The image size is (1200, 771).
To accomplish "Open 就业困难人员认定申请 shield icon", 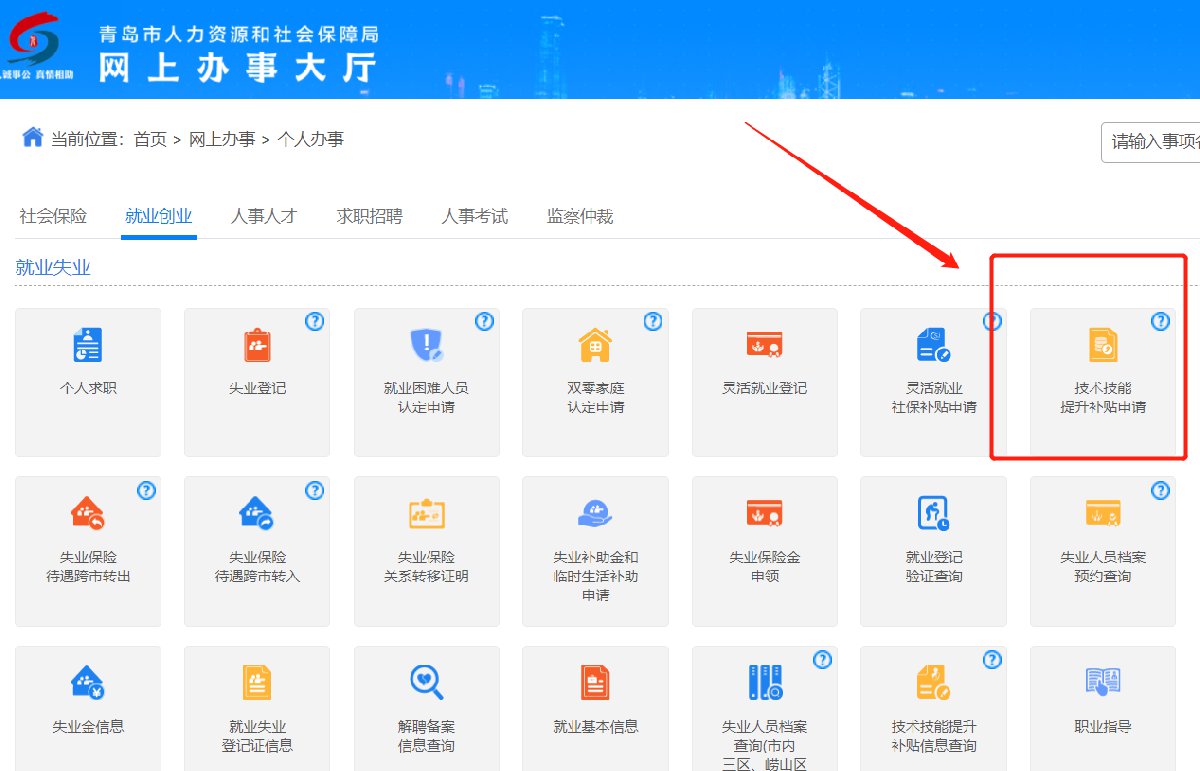I will click(426, 345).
